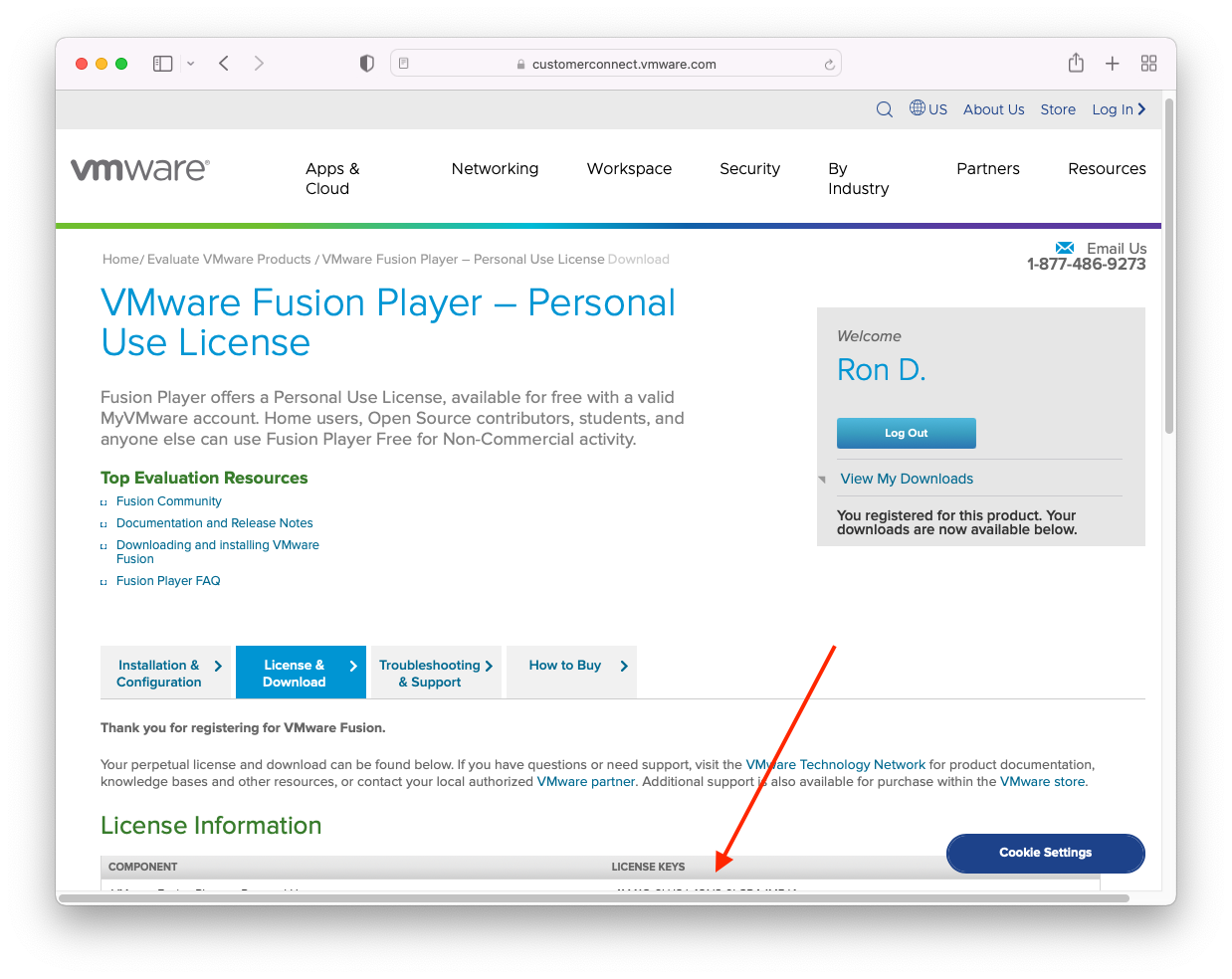Viewport: 1232px width, 979px height.
Task: Show tab overview grid icon
Action: coord(1148,64)
